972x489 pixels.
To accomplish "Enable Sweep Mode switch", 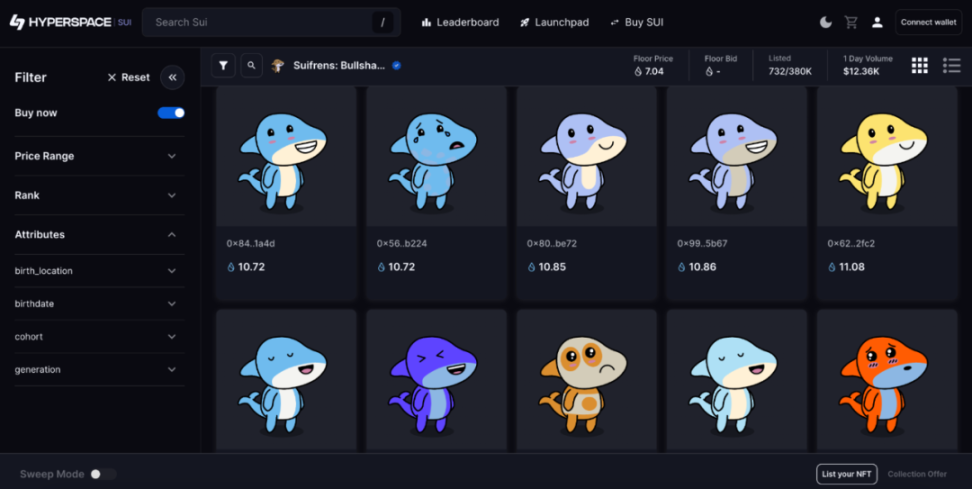I will click(x=102, y=474).
